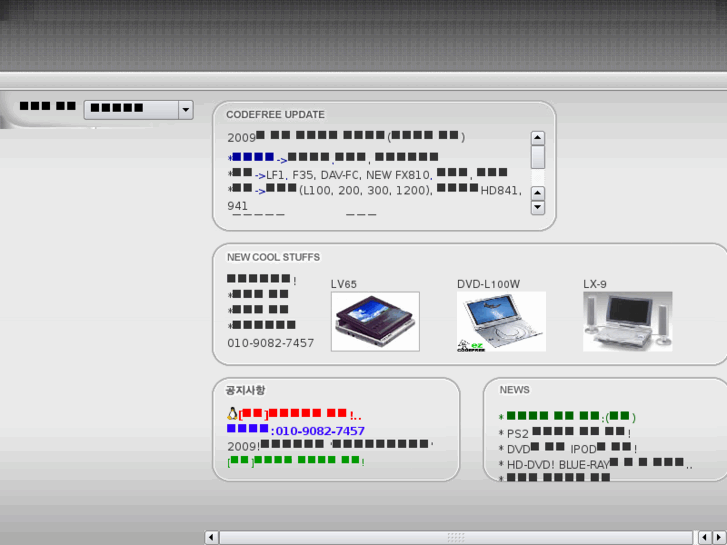Click up arrow of CODEFREE UPDATE scrollbar
Screen dimensions: 727x545
click(537, 138)
